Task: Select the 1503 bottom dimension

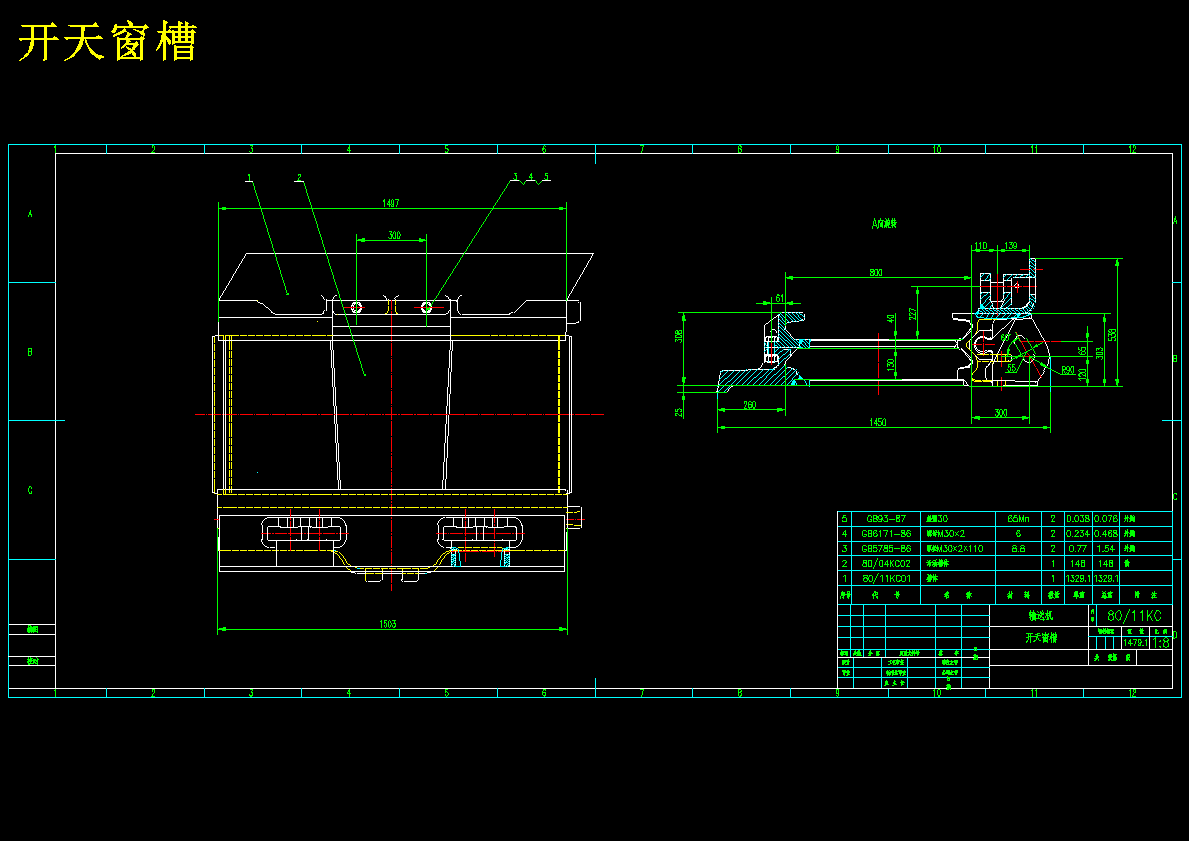Action: point(388,624)
